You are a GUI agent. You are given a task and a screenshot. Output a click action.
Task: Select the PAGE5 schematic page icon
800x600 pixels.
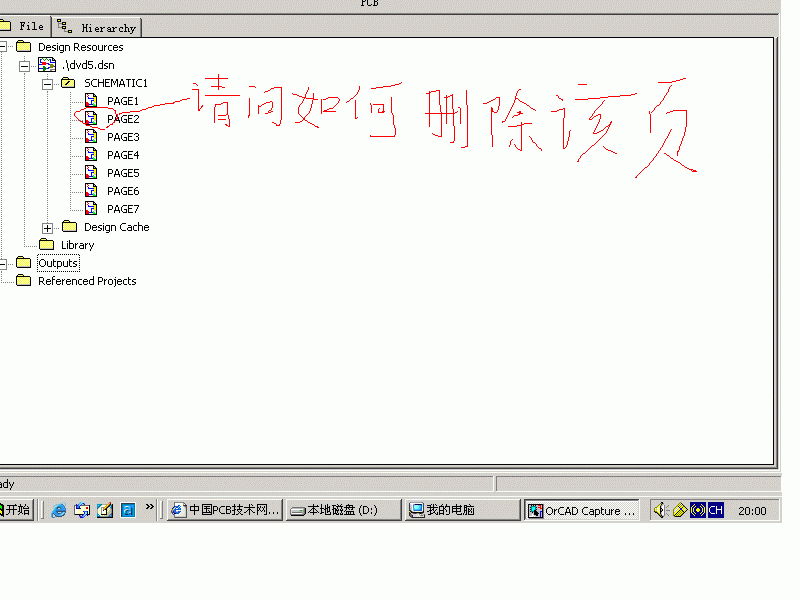[91, 172]
